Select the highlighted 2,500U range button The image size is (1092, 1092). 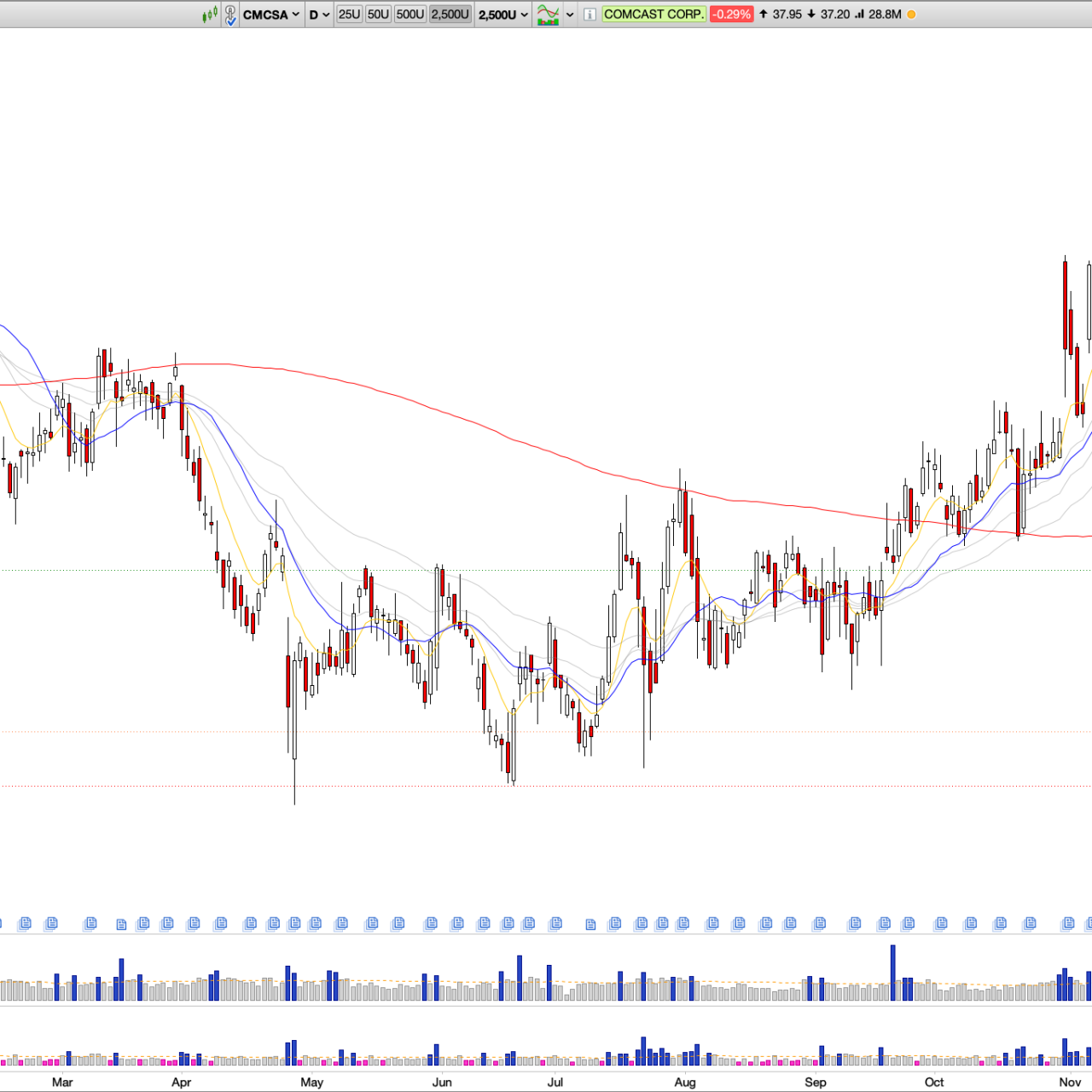[x=450, y=15]
